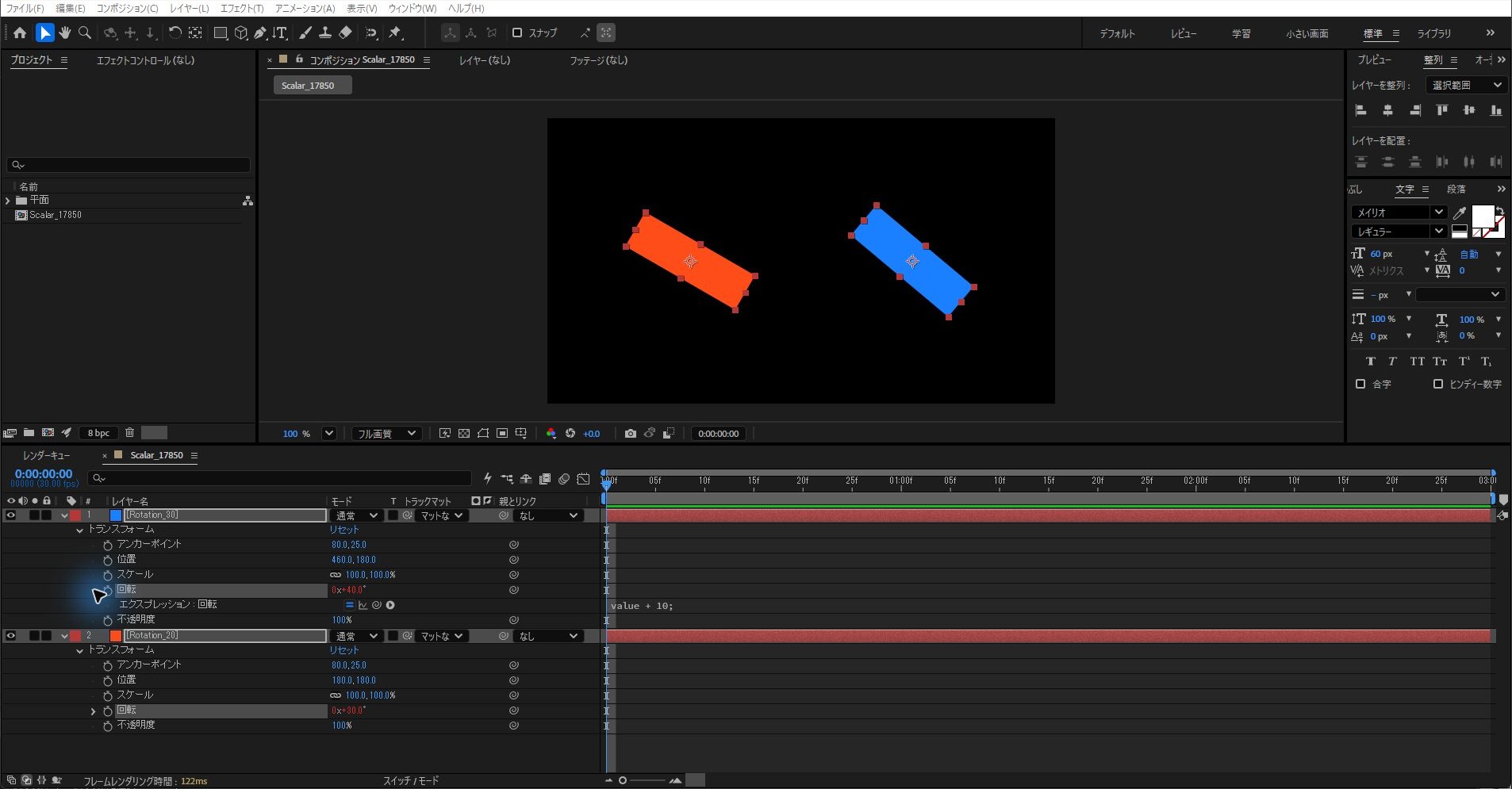Click the eyedropper in Character panel
This screenshot has height=789, width=1512.
[1459, 213]
